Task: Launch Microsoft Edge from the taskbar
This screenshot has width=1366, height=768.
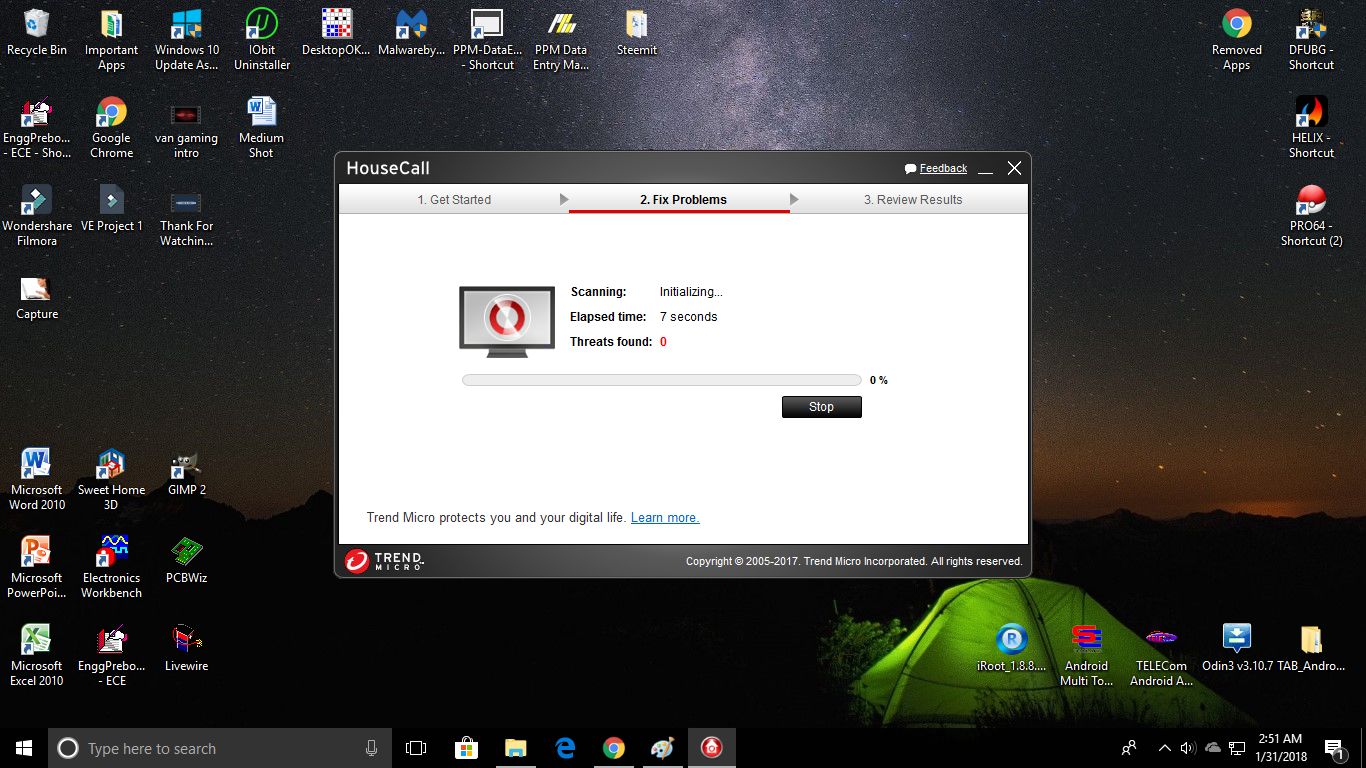Action: click(x=564, y=748)
